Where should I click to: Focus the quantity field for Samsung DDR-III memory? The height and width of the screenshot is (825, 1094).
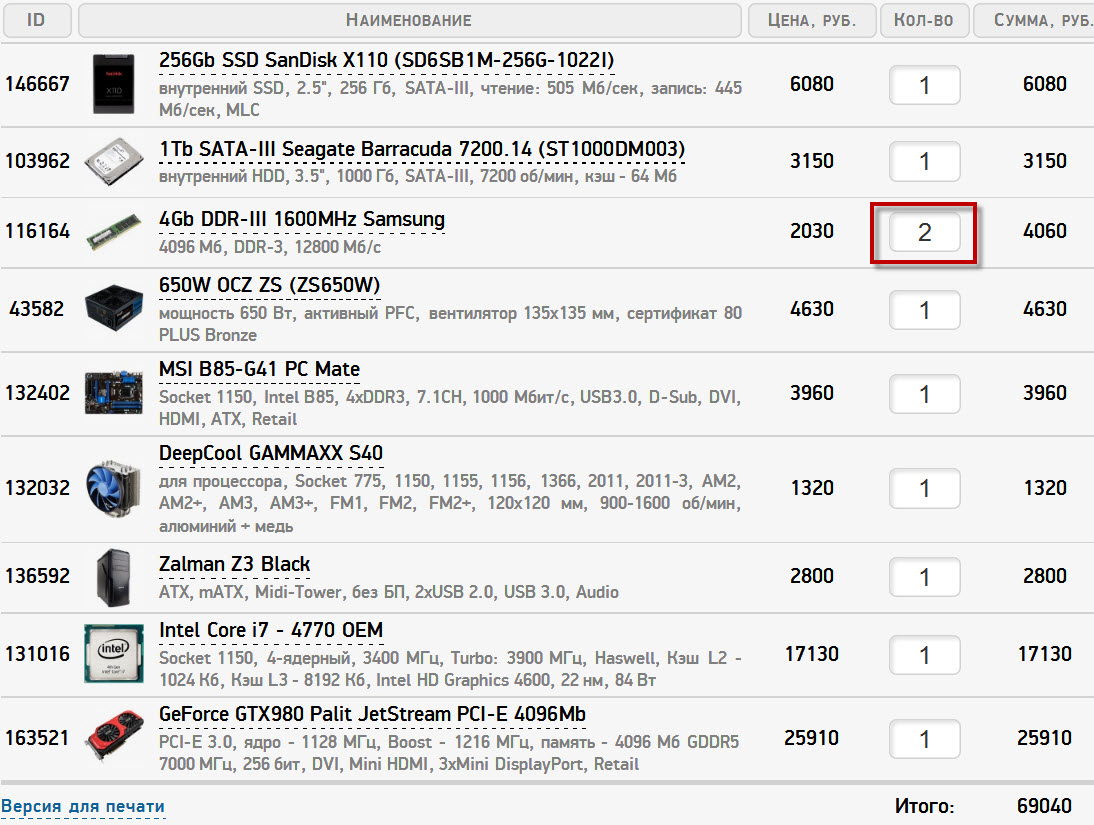(x=924, y=232)
